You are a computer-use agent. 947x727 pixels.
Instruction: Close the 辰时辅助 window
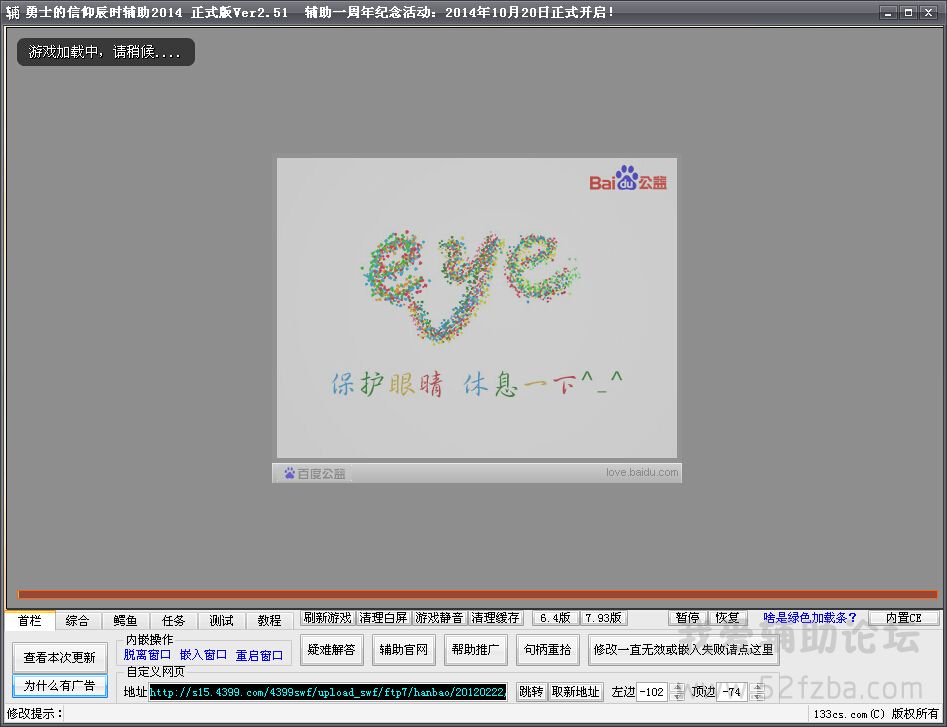(x=928, y=12)
